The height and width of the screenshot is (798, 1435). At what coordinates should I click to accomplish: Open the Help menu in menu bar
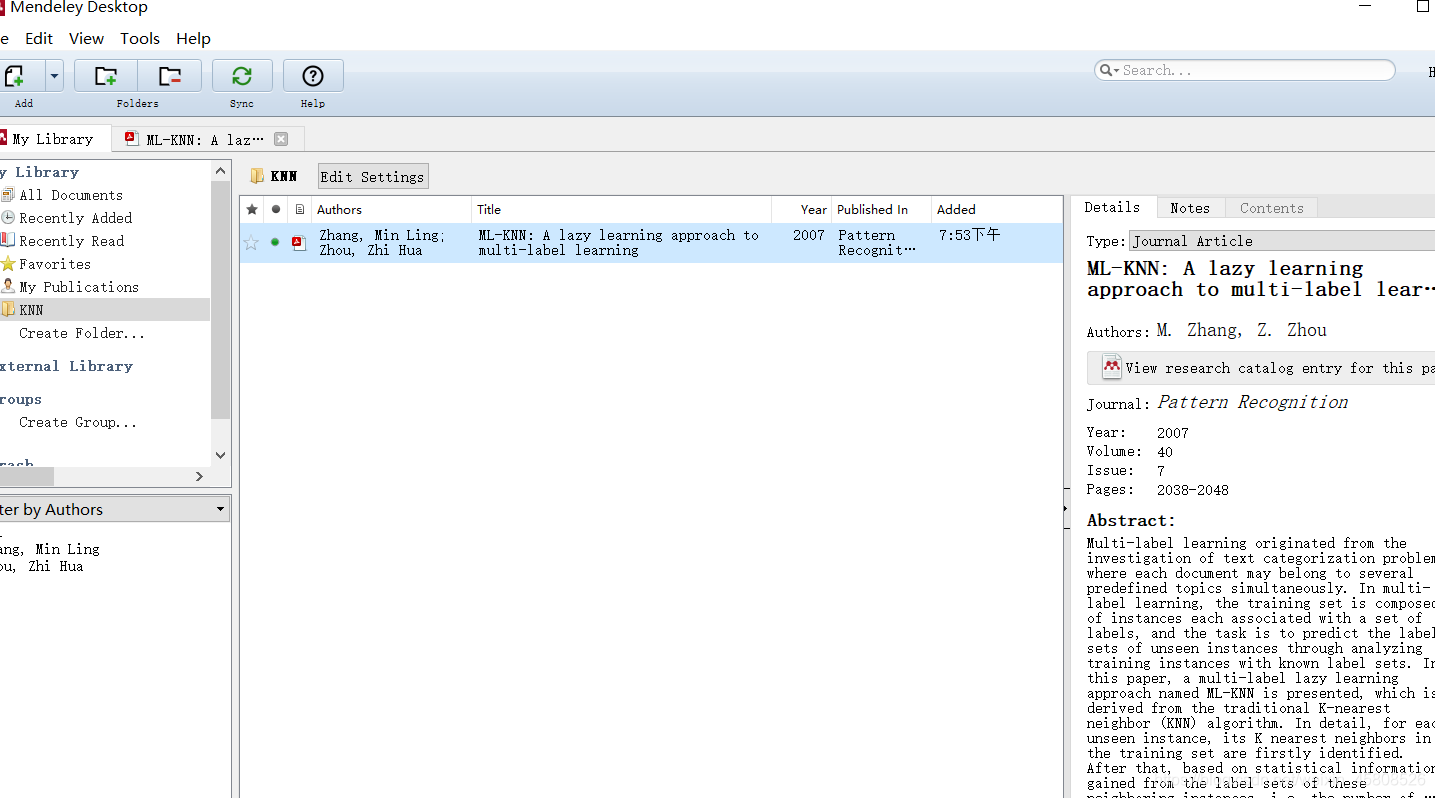point(193,38)
